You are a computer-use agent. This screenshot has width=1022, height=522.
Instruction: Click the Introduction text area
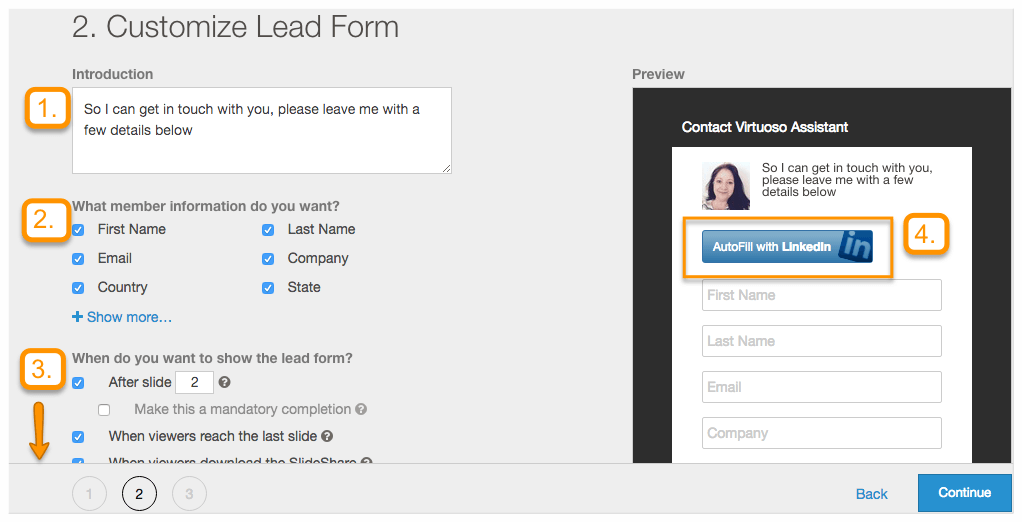point(261,130)
